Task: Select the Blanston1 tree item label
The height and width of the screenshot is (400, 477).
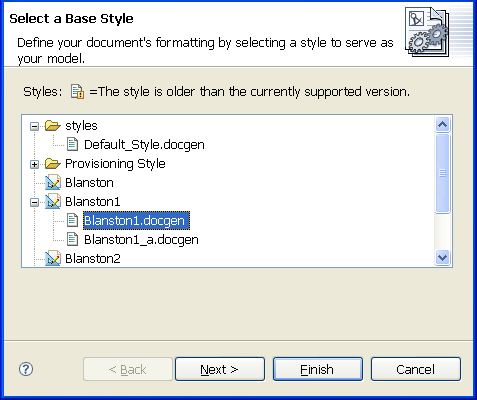Action: [x=93, y=202]
